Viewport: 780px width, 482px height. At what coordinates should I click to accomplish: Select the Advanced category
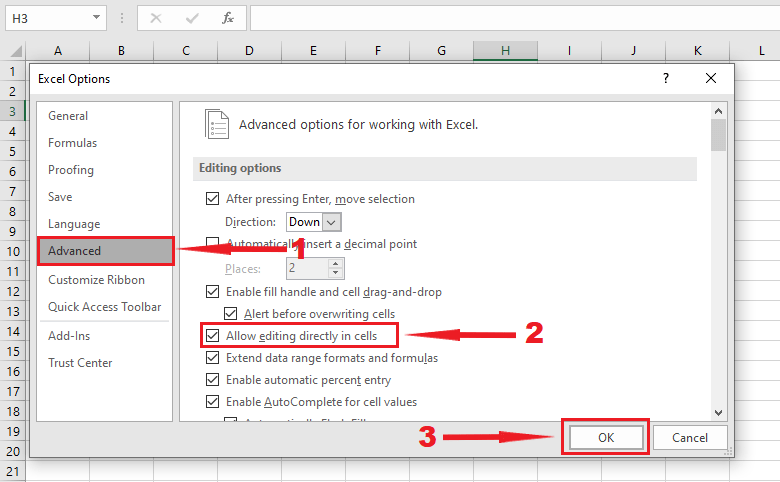coord(105,251)
